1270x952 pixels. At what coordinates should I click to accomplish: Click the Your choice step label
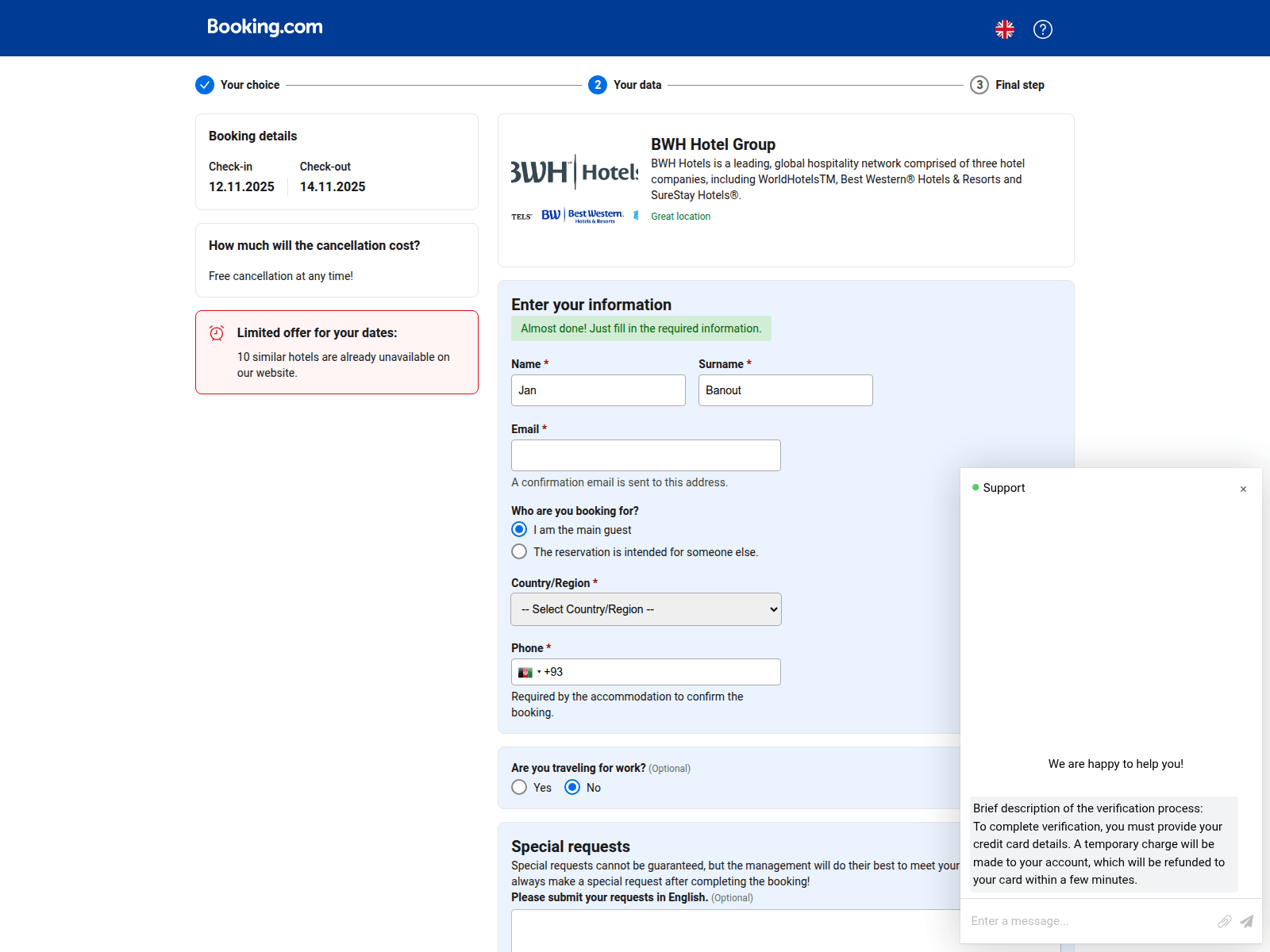click(x=250, y=85)
